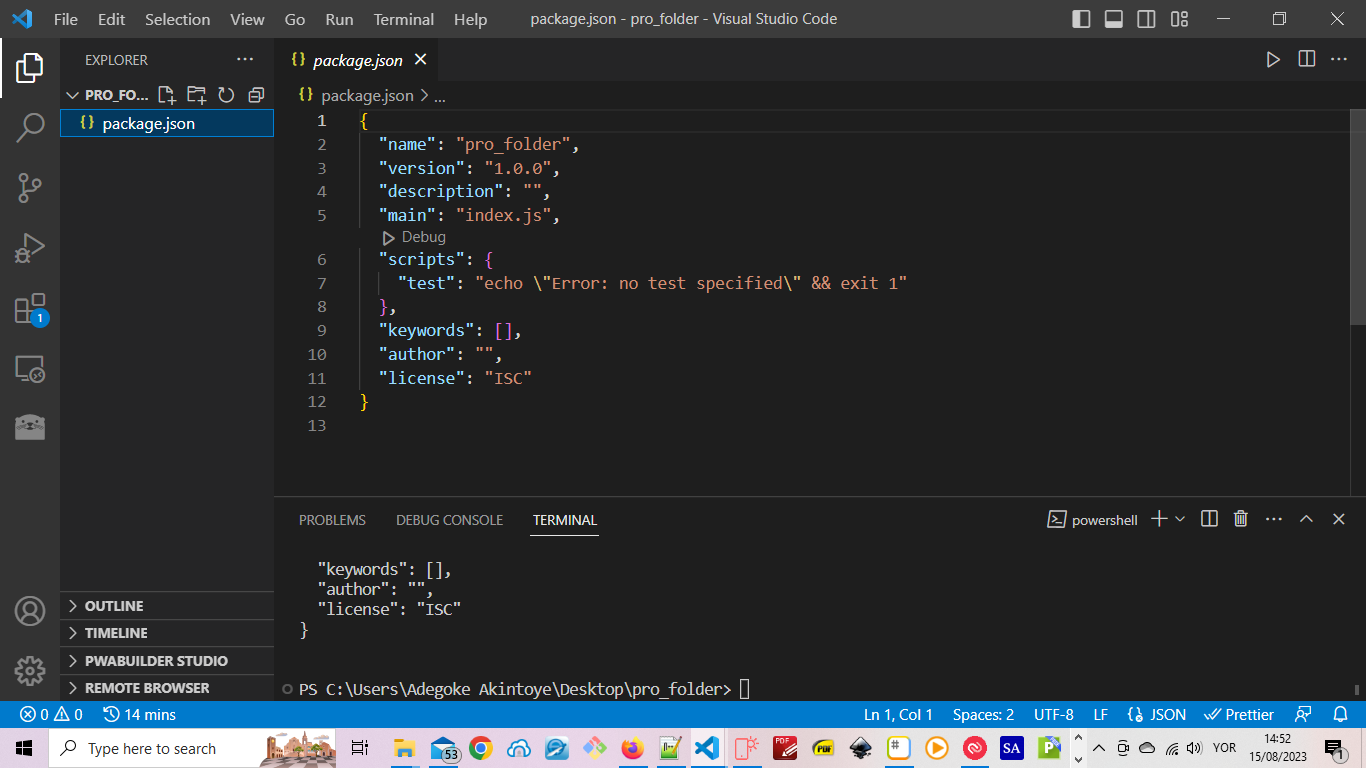Screen dimensions: 1366x768
Task: Open the Extensions view
Action: click(30, 309)
